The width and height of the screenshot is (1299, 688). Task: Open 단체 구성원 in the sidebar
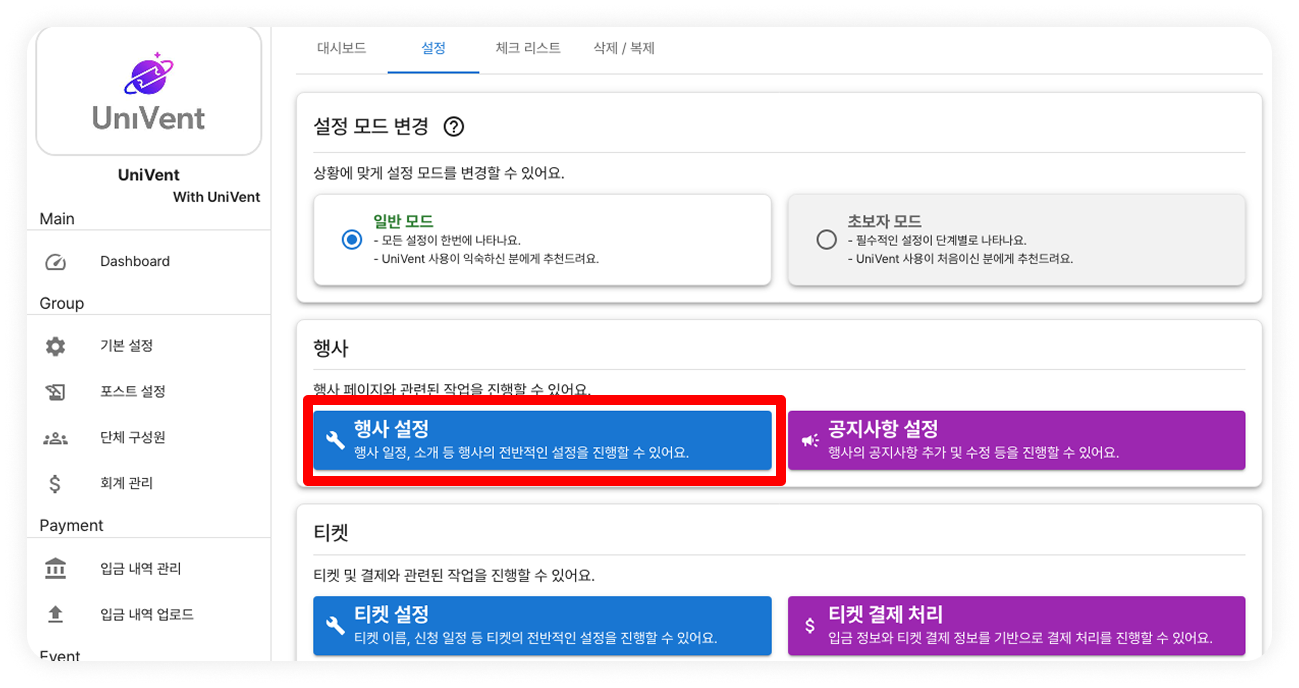[149, 438]
